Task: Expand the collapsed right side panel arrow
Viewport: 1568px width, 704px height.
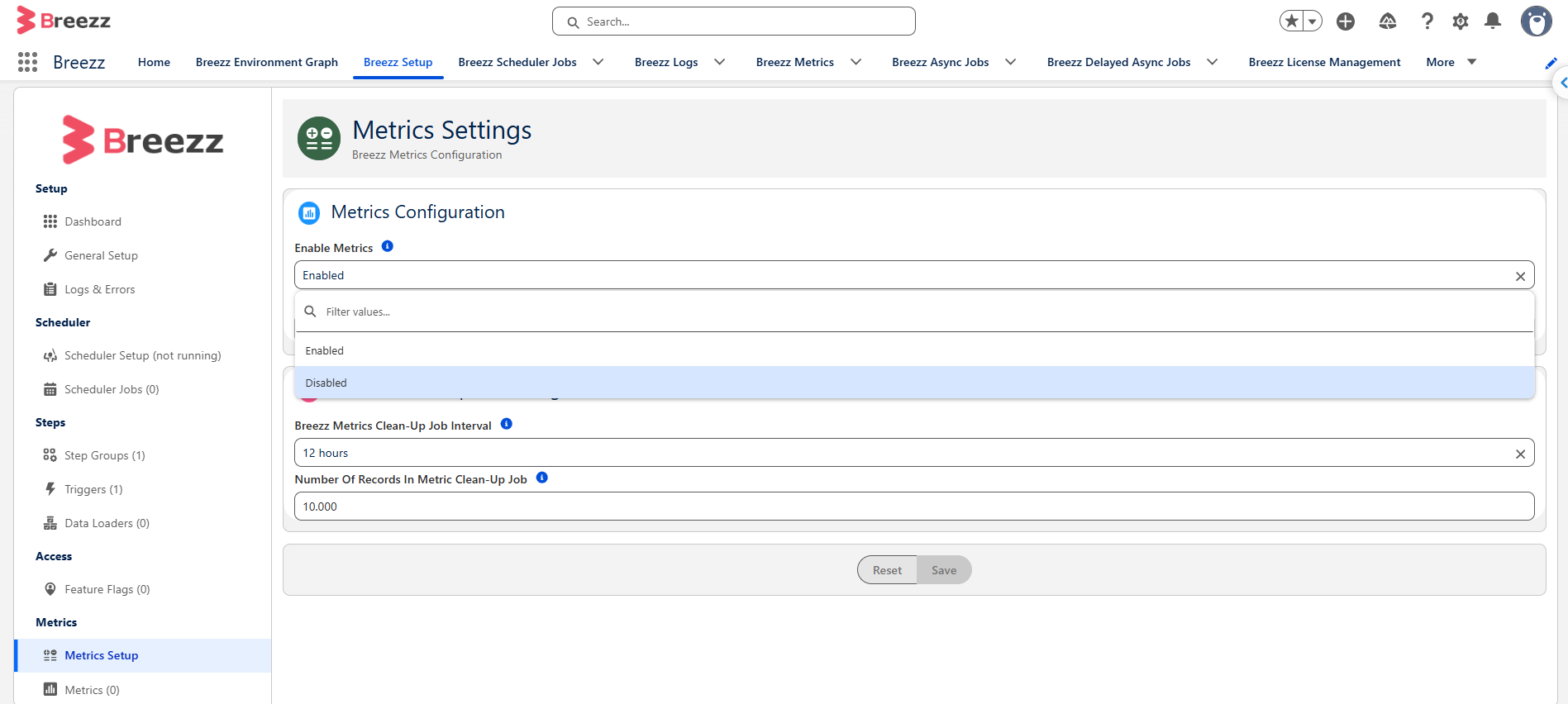Action: [x=1561, y=83]
